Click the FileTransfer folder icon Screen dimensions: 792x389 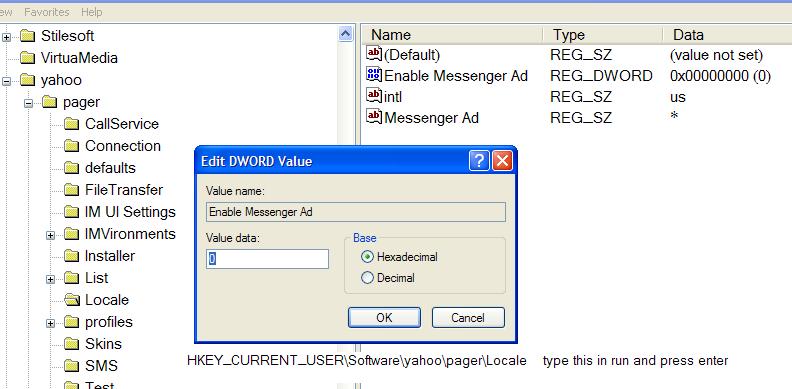[x=72, y=190]
